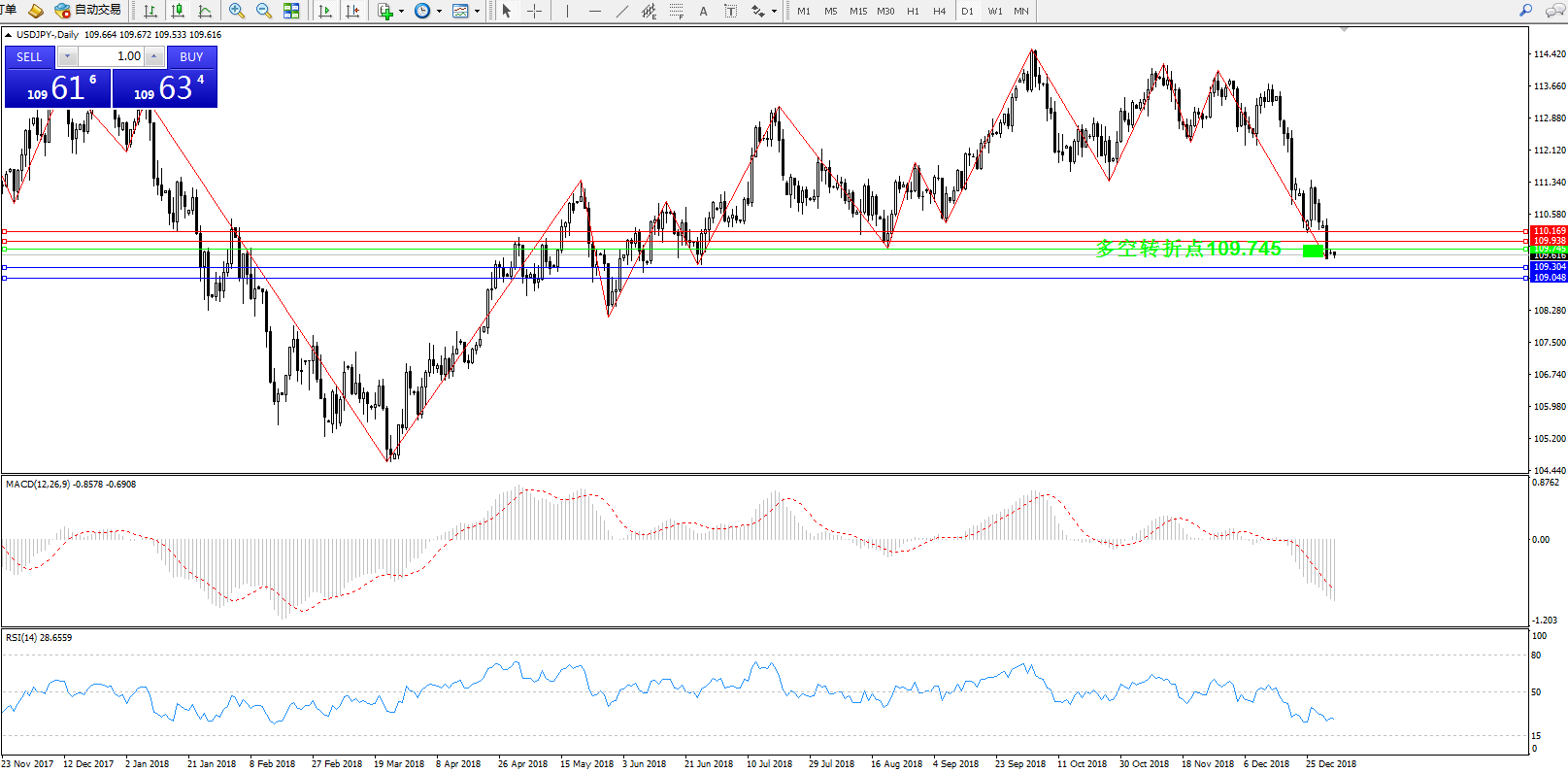Click the BUY button
This screenshot has height=773, width=1568.
(191, 56)
